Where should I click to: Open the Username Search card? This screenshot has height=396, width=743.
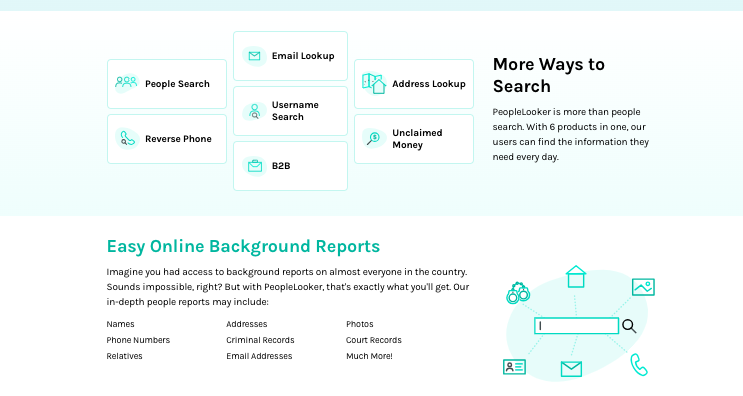point(290,111)
